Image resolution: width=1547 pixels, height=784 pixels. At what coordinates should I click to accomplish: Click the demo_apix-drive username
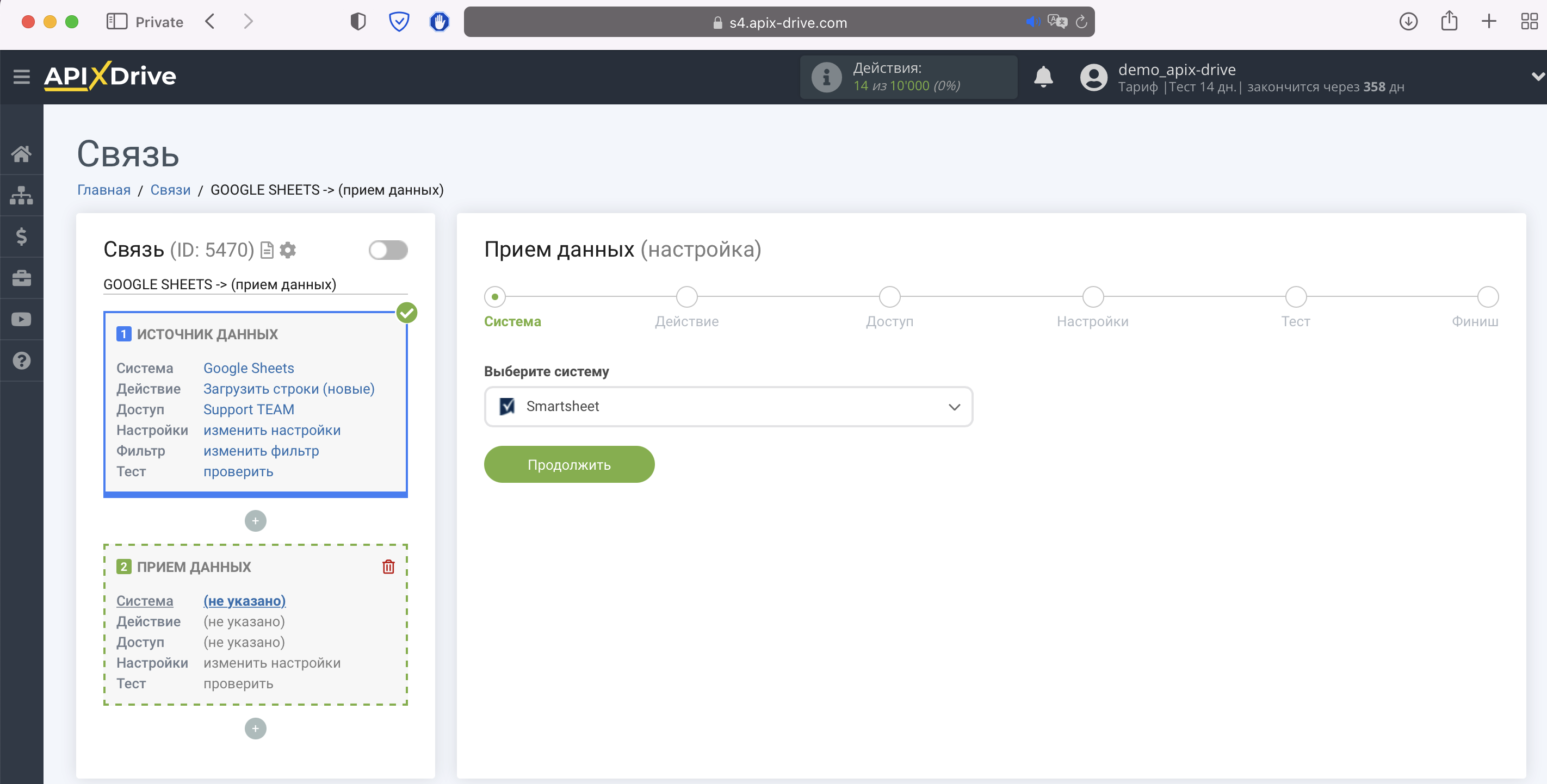tap(1177, 70)
